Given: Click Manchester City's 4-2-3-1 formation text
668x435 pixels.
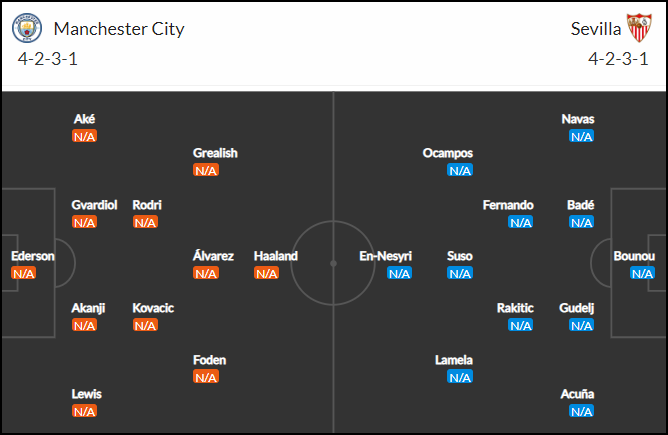Looking at the screenshot, I should pos(47,59).
